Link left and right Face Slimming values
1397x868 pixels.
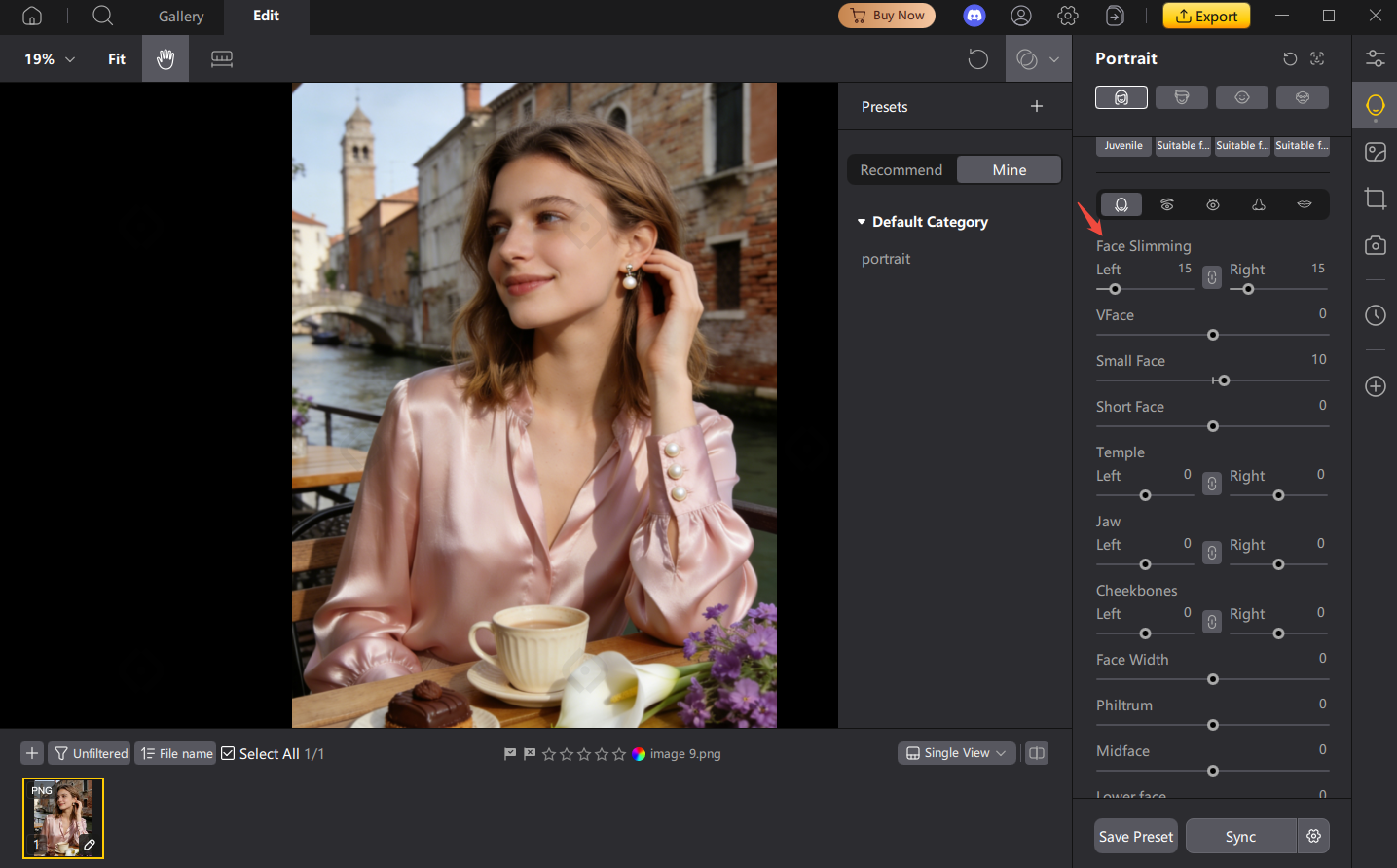pyautogui.click(x=1211, y=277)
